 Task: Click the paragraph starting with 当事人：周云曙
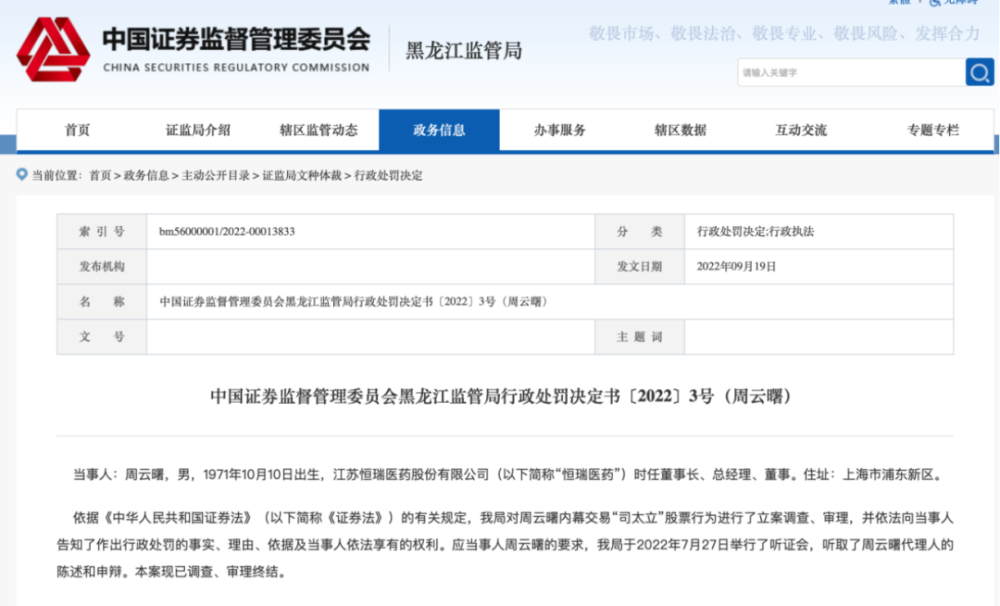click(x=508, y=475)
